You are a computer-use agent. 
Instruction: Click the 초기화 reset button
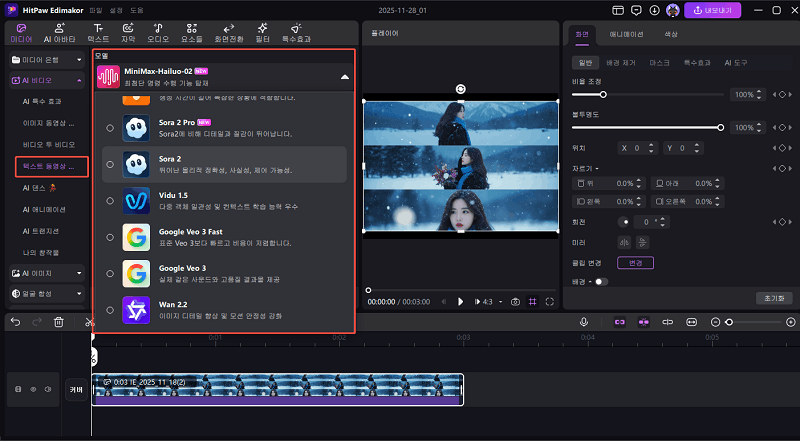pyautogui.click(x=774, y=298)
